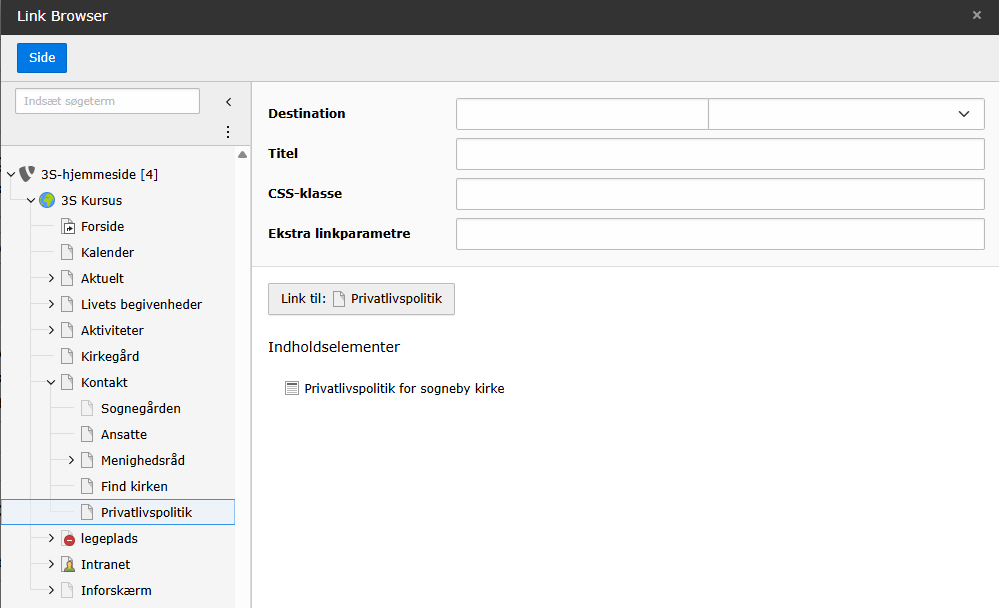Expand the Aktuelt tree node
Viewport: 999px width, 608px height.
tap(51, 278)
